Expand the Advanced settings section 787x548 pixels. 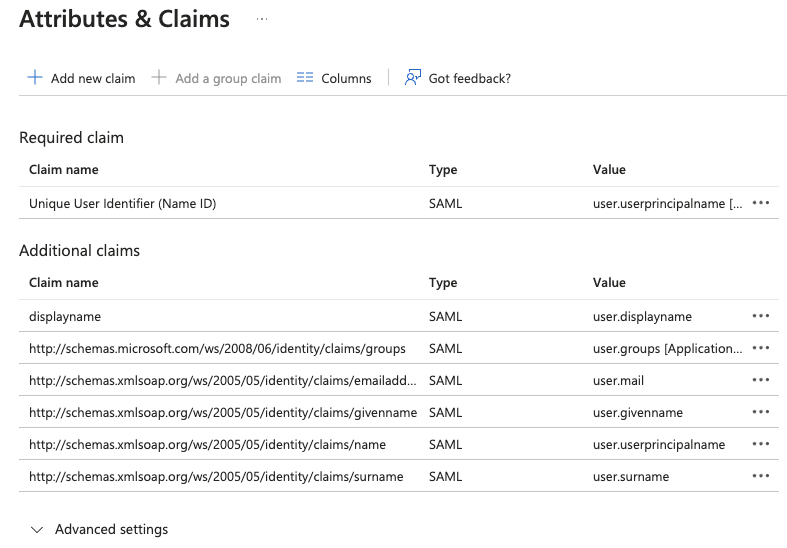(111, 529)
